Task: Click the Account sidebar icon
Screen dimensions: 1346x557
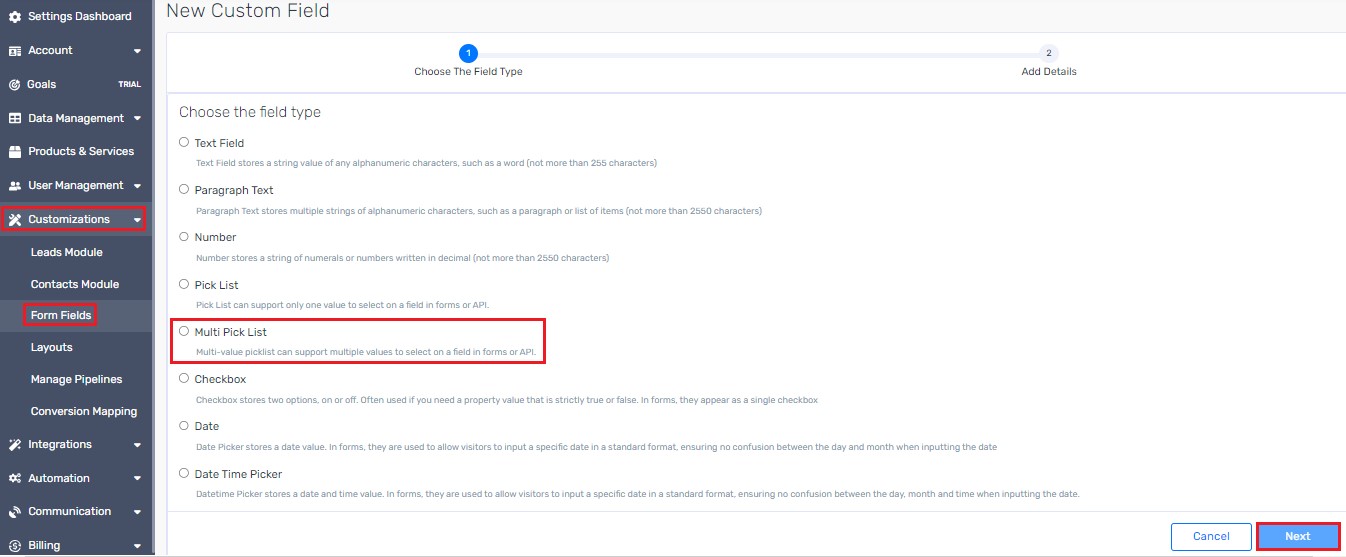Action: 15,51
